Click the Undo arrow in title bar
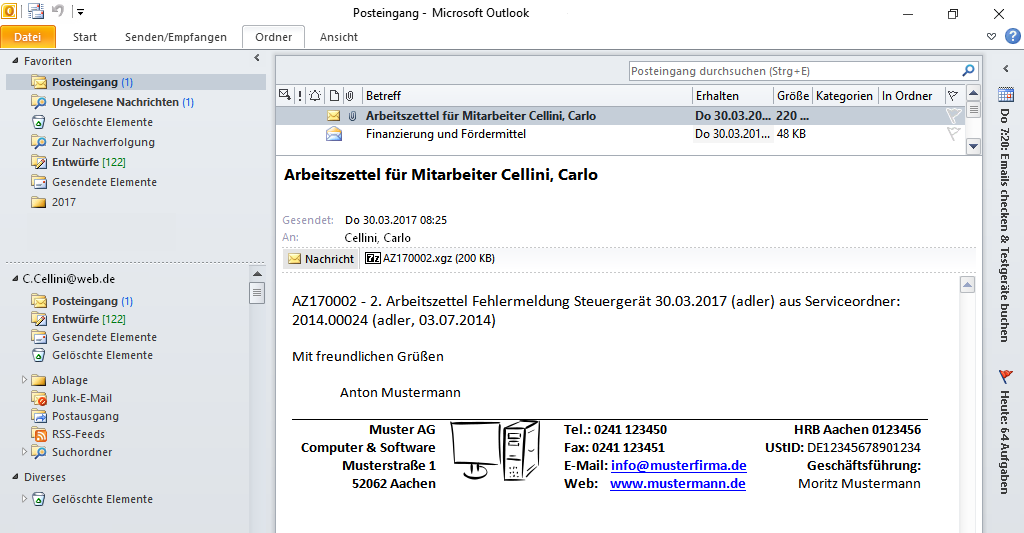1024x533 pixels. point(58,13)
